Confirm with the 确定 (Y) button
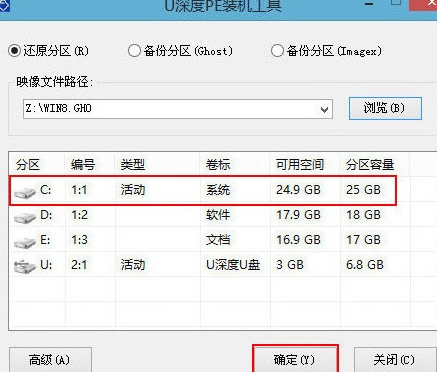This screenshot has width=437, height=372. pos(295,360)
